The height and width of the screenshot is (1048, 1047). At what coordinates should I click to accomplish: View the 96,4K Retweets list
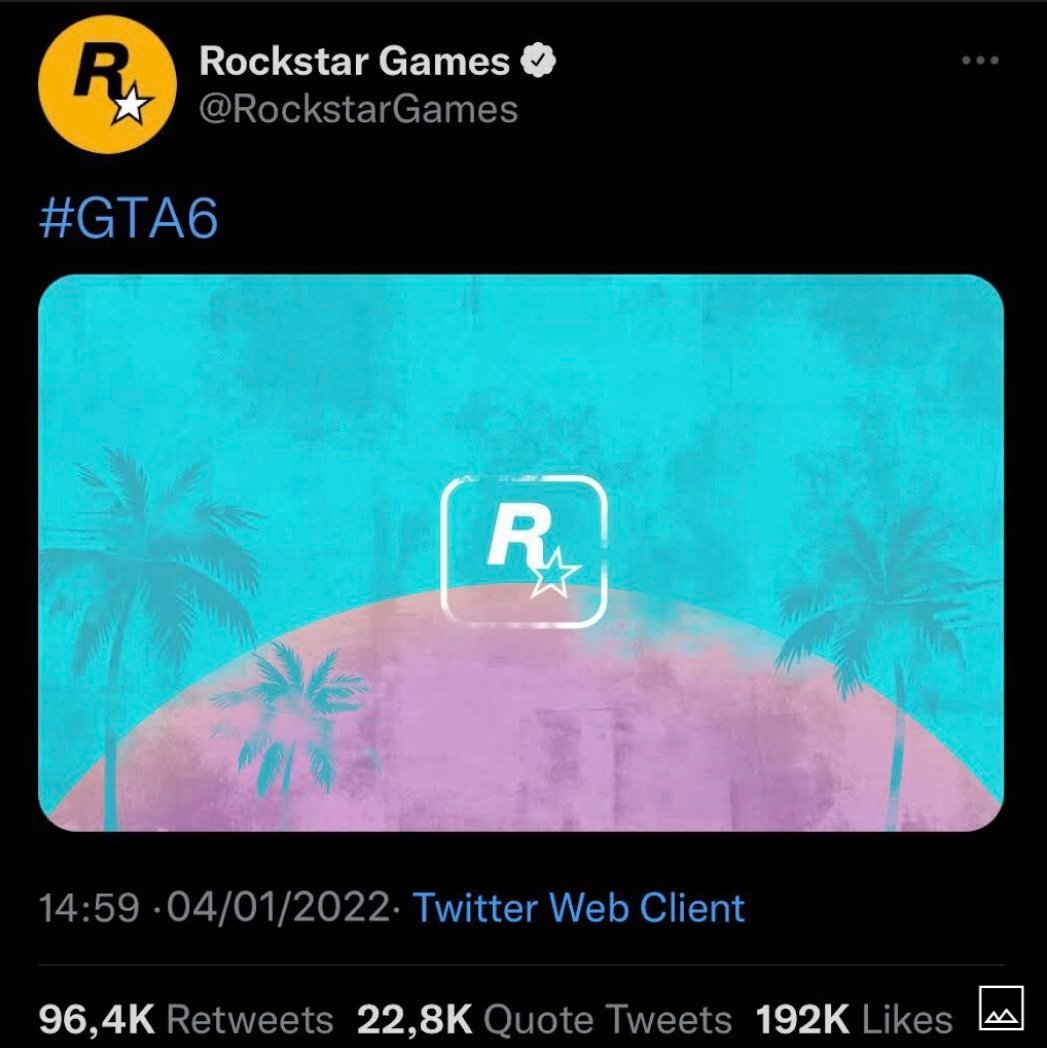186,1020
